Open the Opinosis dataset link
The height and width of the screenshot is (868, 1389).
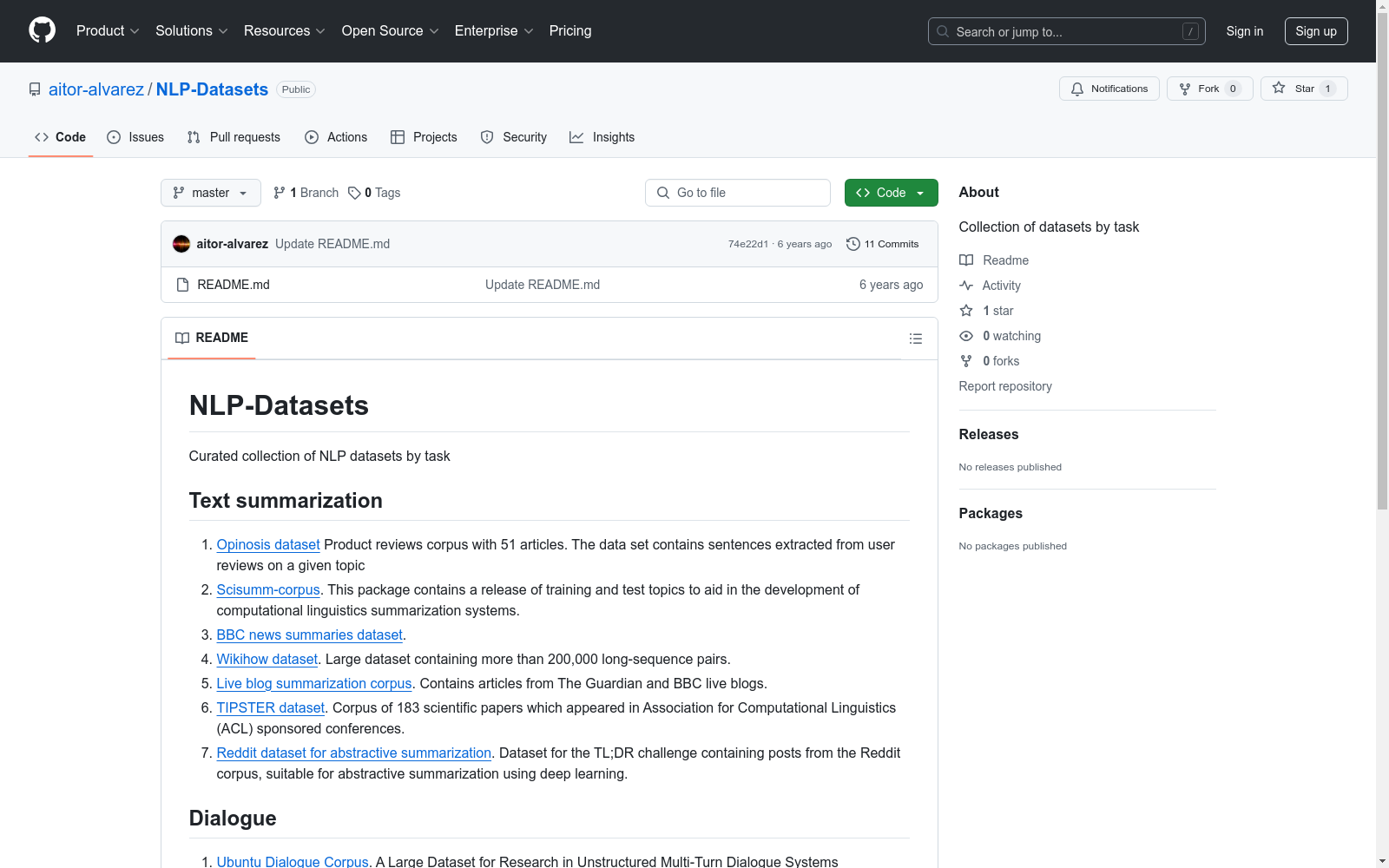268,544
